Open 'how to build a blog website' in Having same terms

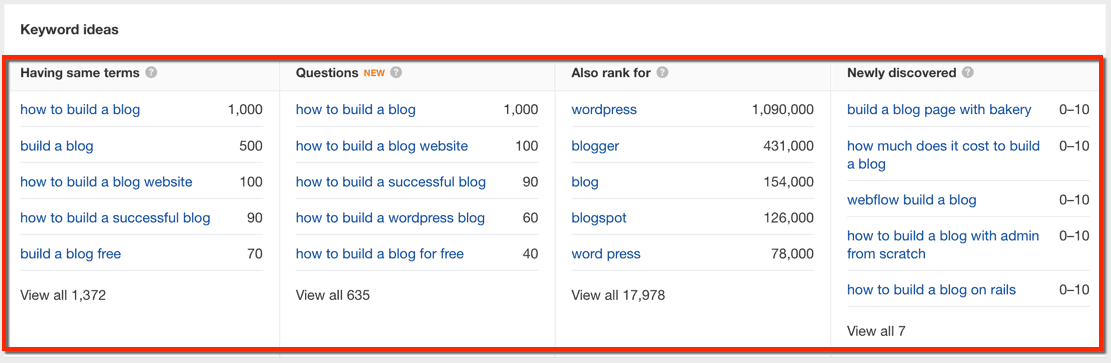[106, 182]
